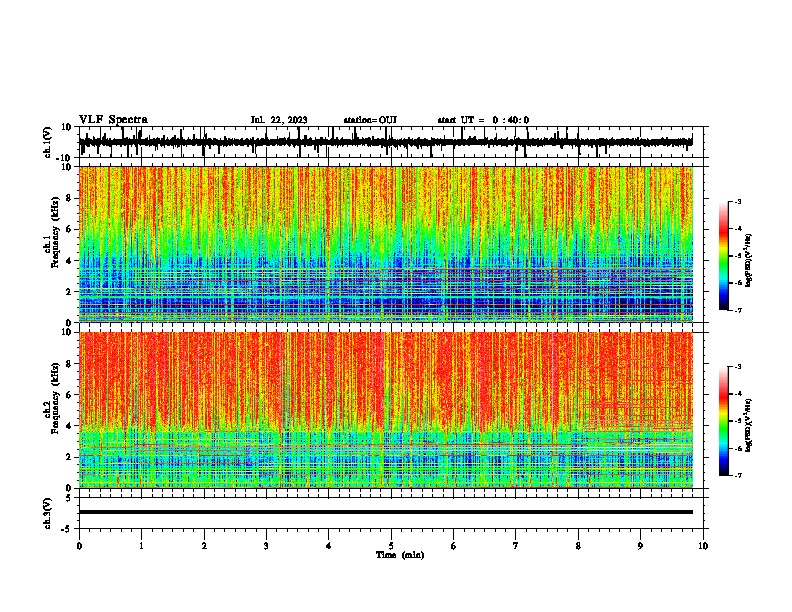Click the 'station=OUJ' header label
Image resolution: width=792 pixels, height=612 pixels.
tap(370, 120)
